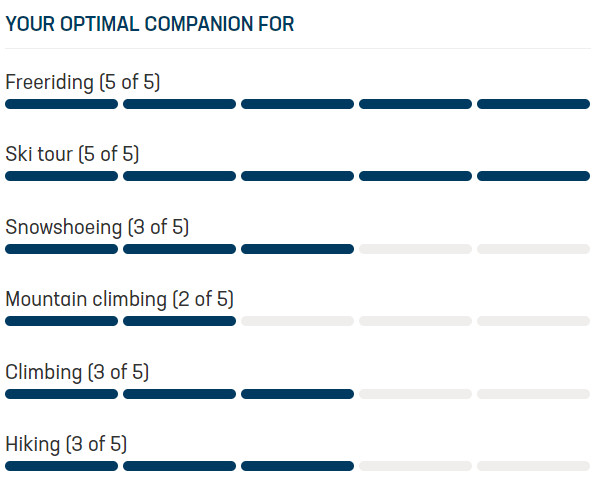Screen dimensions: 604x499
Task: Click the second filled segment under Mountain climbing
Action: pyautogui.click(x=180, y=321)
